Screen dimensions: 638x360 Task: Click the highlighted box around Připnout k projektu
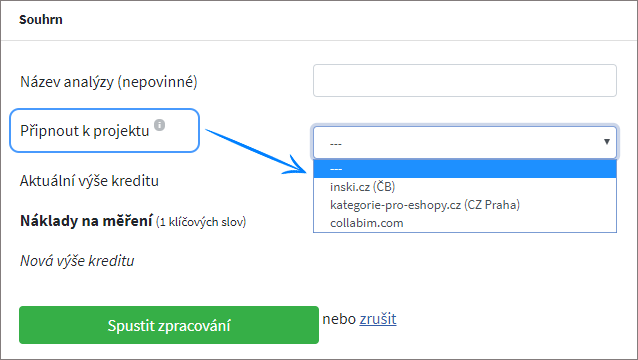click(105, 131)
